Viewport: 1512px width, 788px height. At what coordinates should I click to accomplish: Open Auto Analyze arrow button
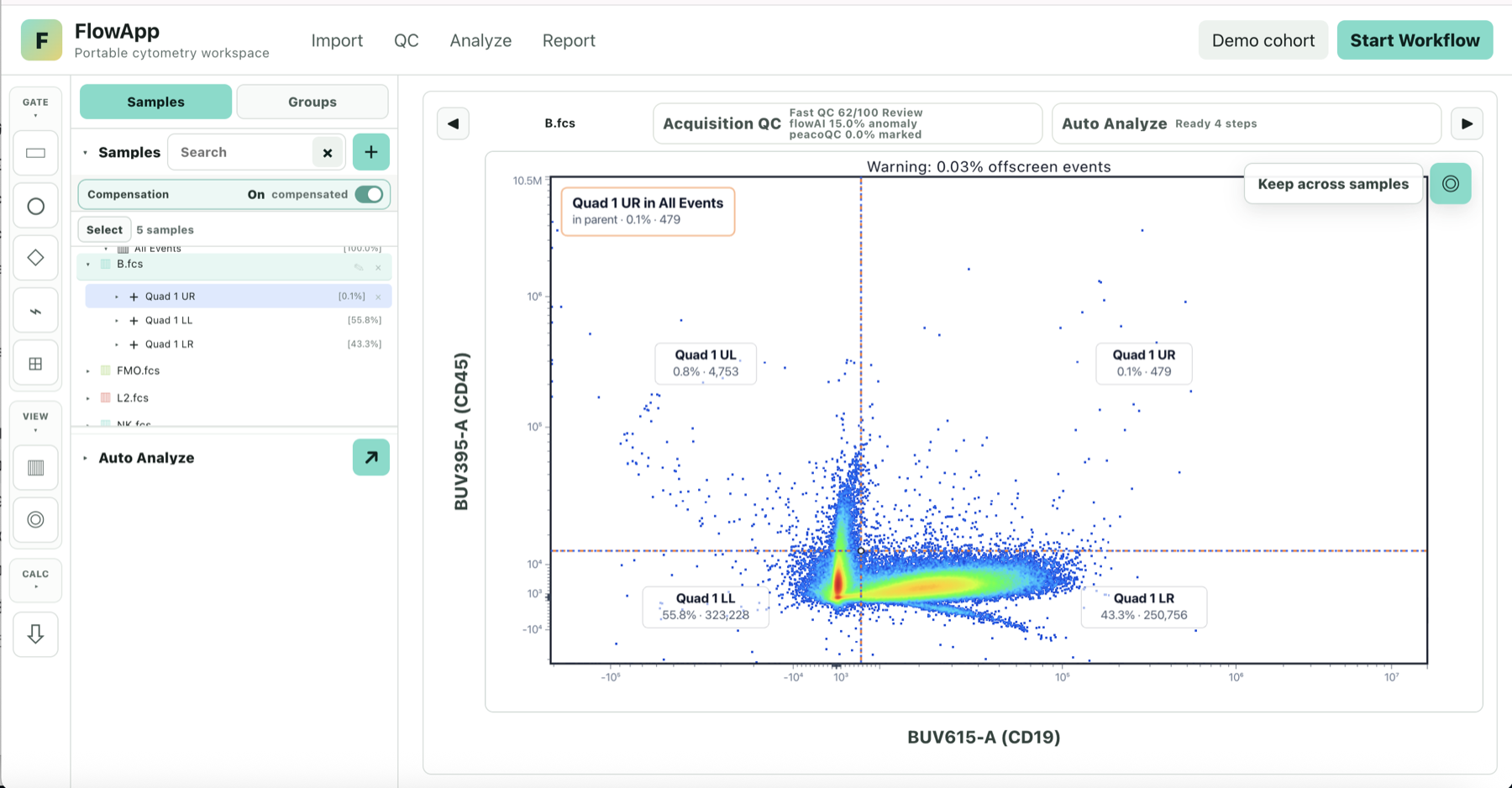tap(371, 458)
